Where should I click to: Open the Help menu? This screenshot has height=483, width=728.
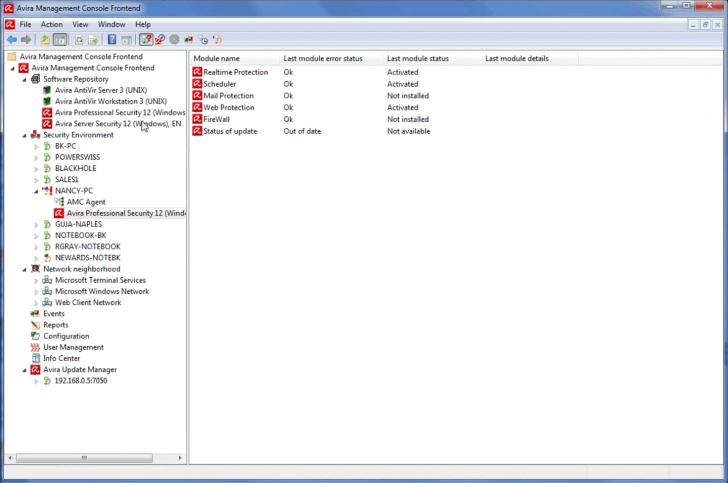pyautogui.click(x=143, y=25)
